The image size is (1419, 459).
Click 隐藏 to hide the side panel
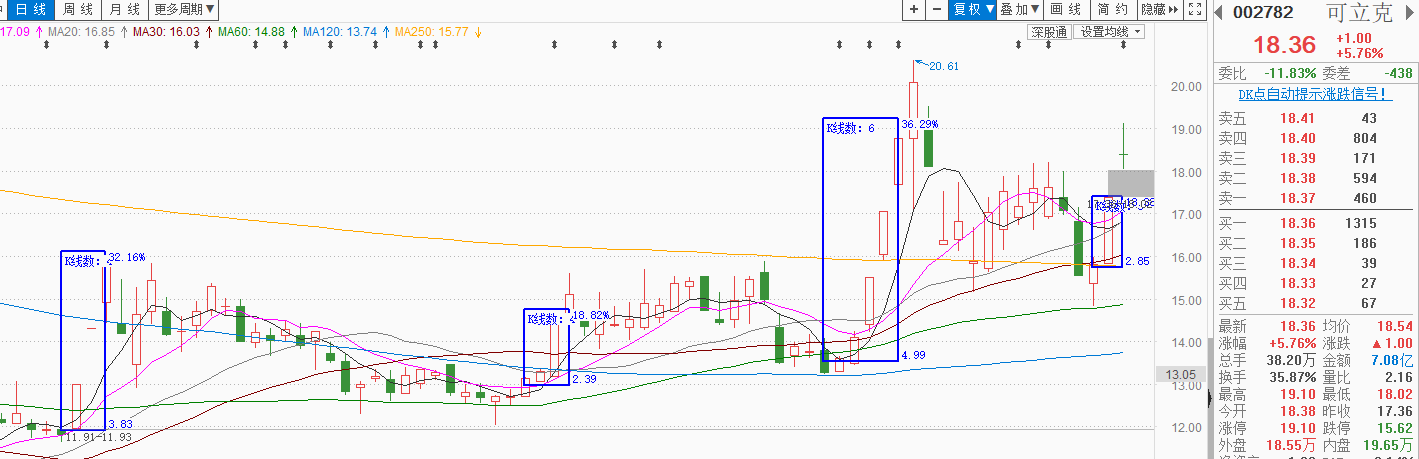[1160, 10]
